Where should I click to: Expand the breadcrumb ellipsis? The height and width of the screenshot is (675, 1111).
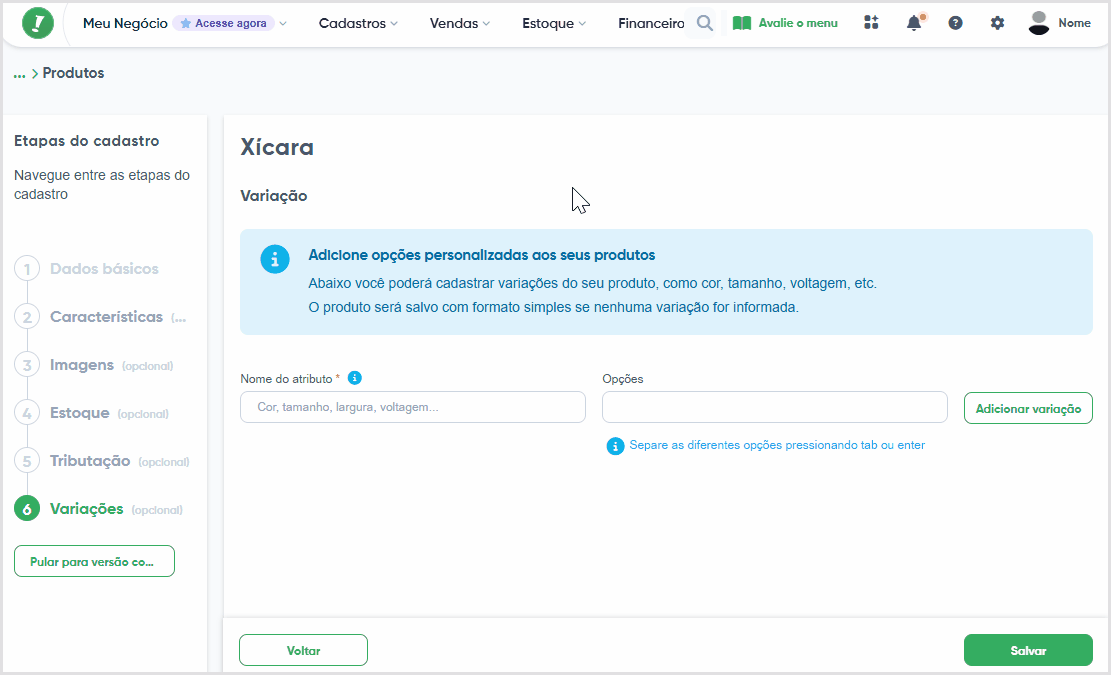pos(19,74)
